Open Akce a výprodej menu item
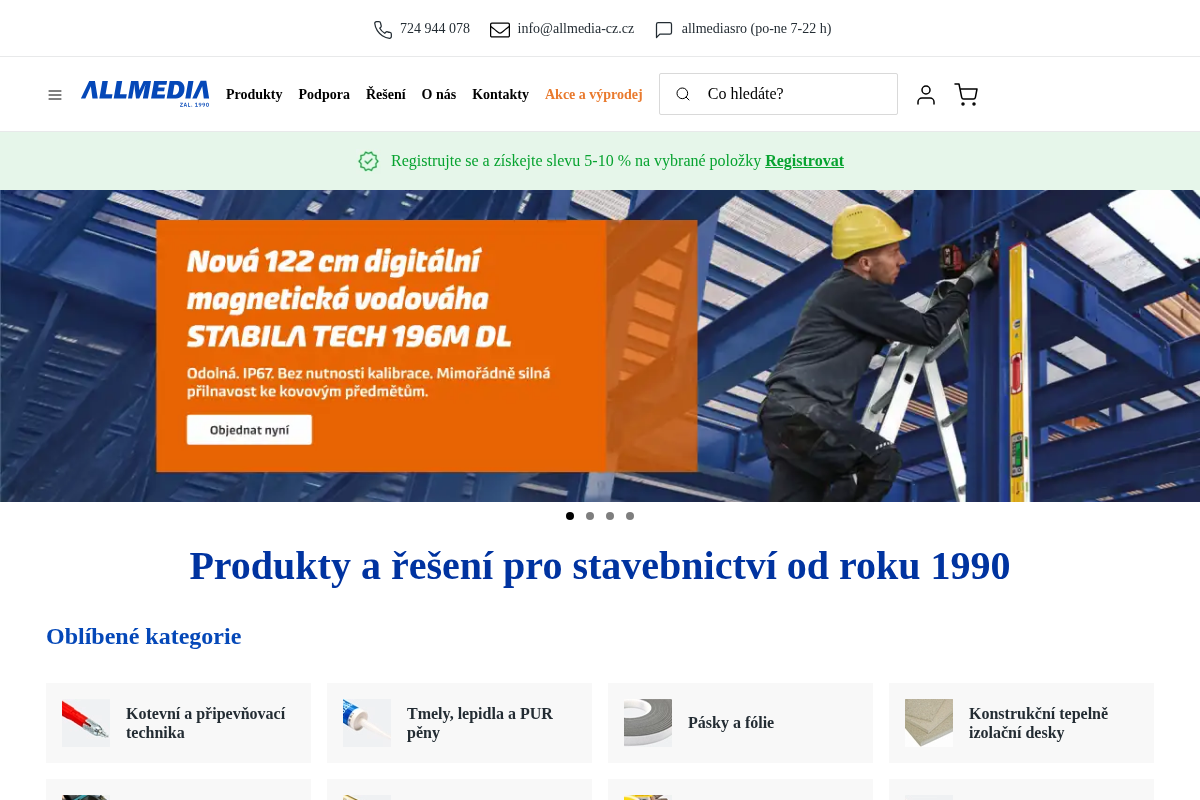This screenshot has width=1200, height=800. click(x=594, y=95)
